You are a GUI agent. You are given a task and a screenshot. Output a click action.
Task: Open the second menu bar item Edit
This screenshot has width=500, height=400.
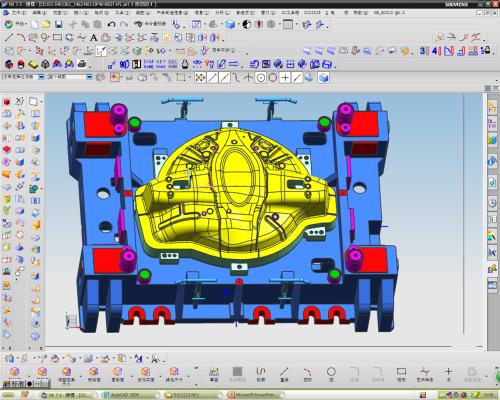39,12
